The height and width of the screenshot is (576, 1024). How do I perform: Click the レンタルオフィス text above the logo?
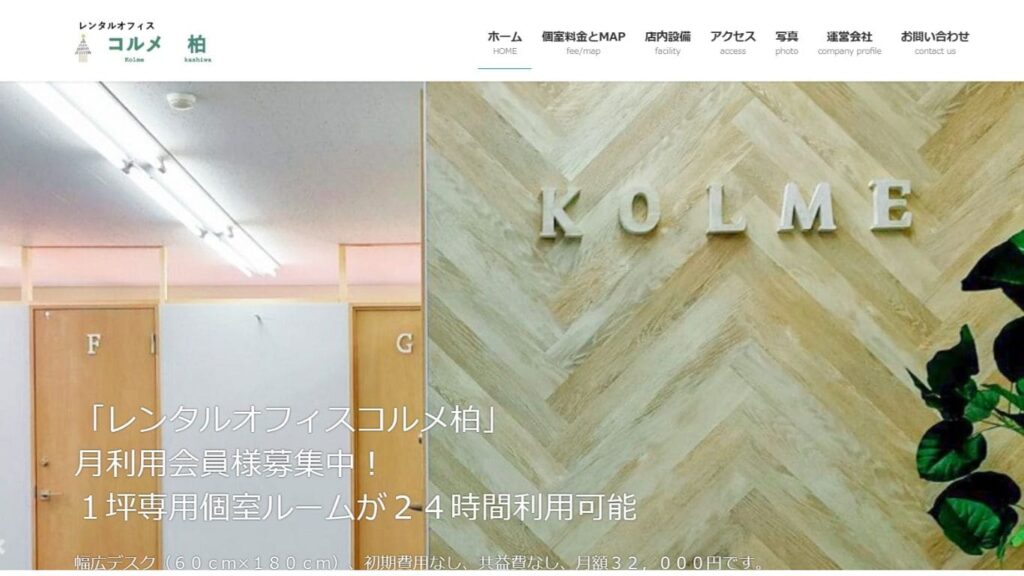[117, 25]
